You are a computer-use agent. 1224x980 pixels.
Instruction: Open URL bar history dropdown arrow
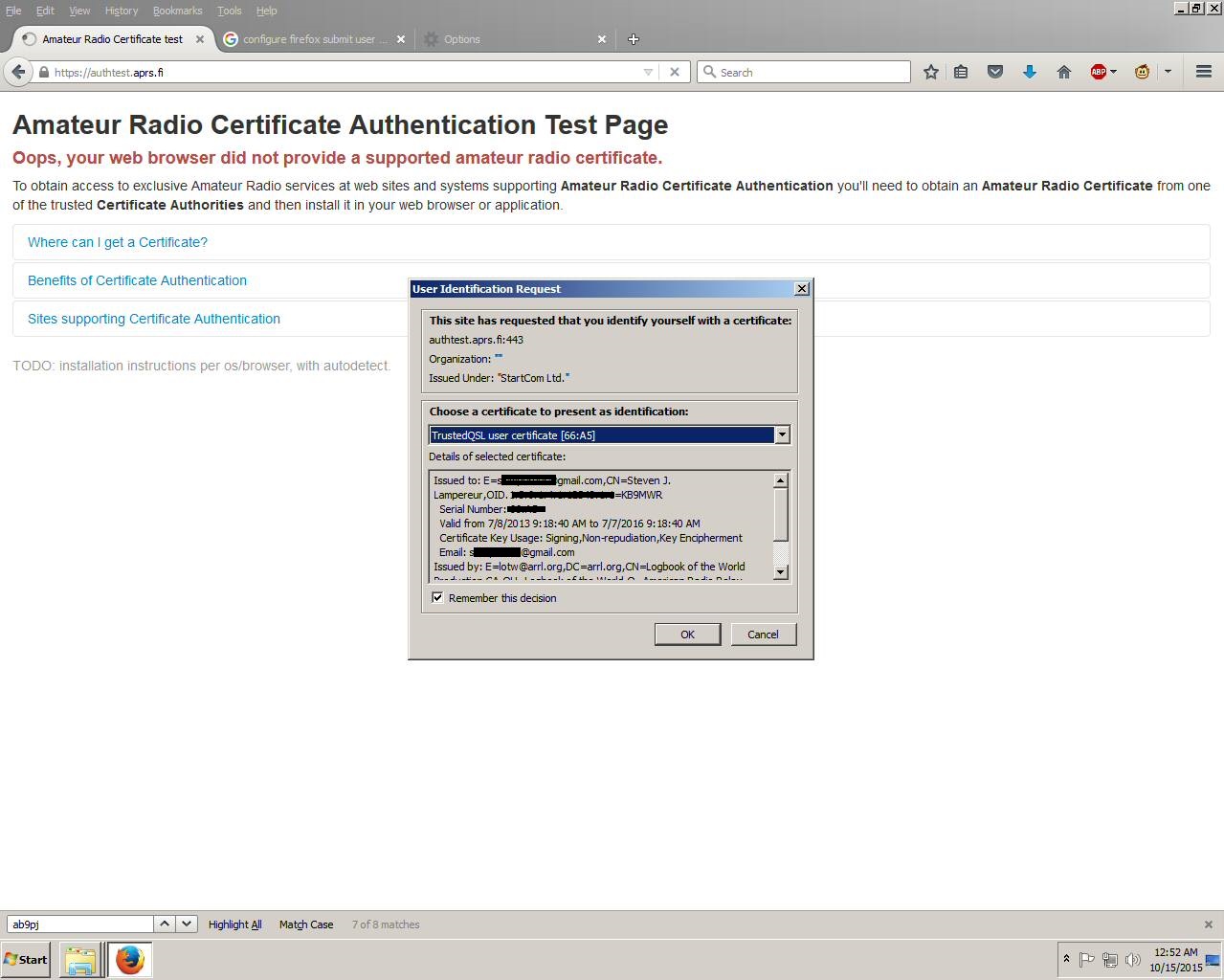click(648, 72)
